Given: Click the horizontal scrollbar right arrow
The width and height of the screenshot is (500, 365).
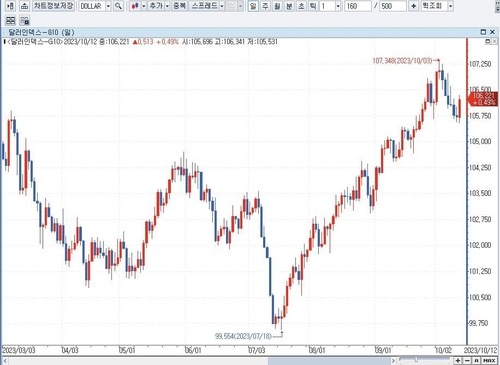Looking at the screenshot, I should (x=393, y=361).
